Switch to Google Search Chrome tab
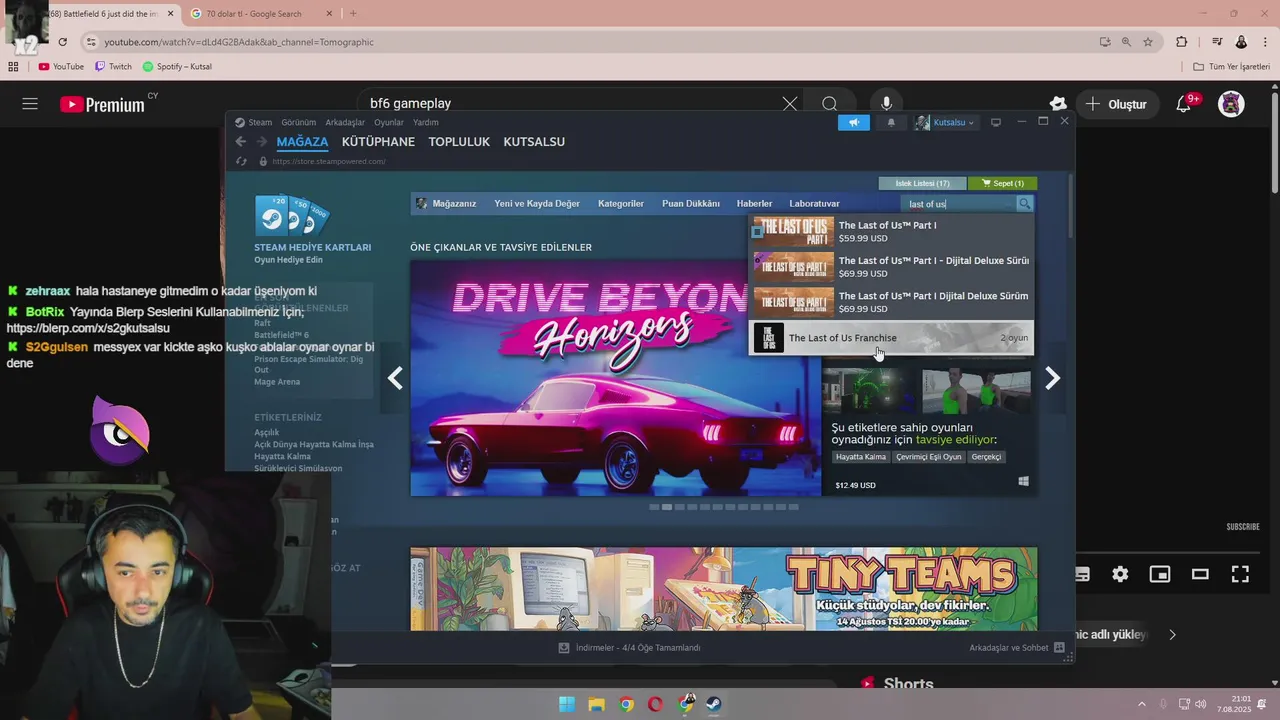The image size is (1280, 720). [x=260, y=14]
